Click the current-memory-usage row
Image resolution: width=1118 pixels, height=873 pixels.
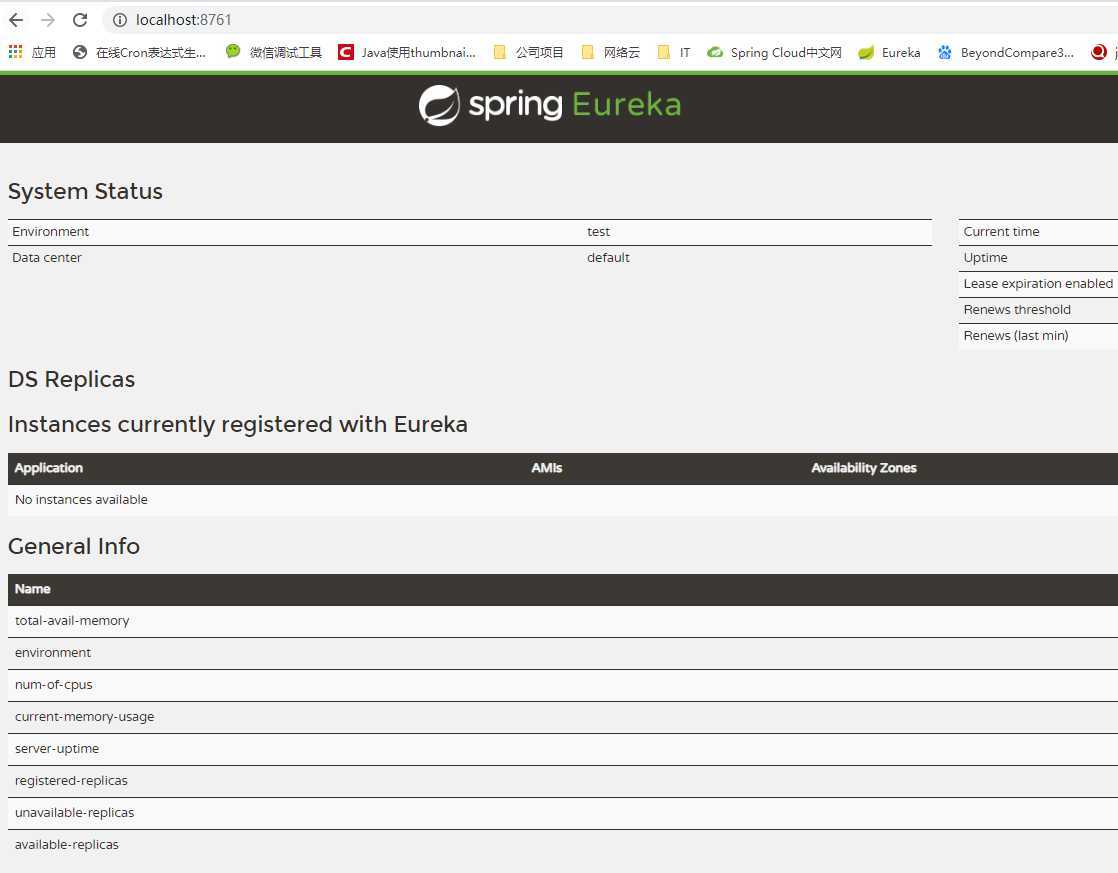click(x=563, y=717)
